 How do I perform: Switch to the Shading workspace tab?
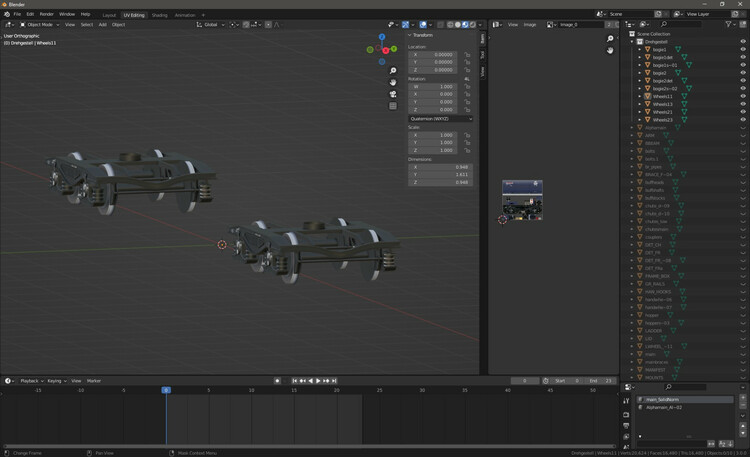(x=160, y=15)
